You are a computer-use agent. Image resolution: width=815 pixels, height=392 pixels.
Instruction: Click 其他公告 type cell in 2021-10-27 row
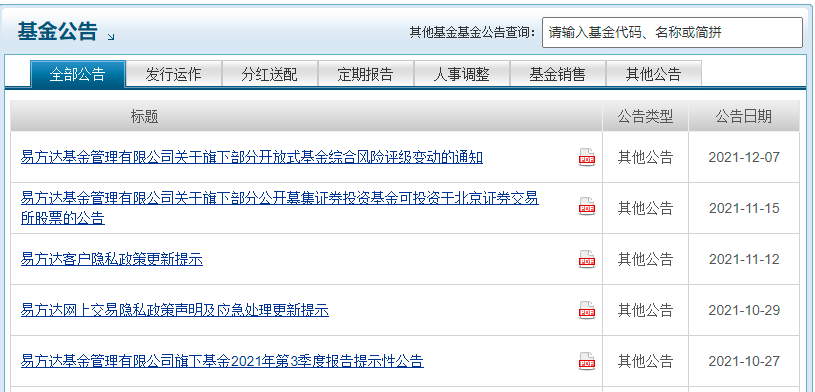645,361
